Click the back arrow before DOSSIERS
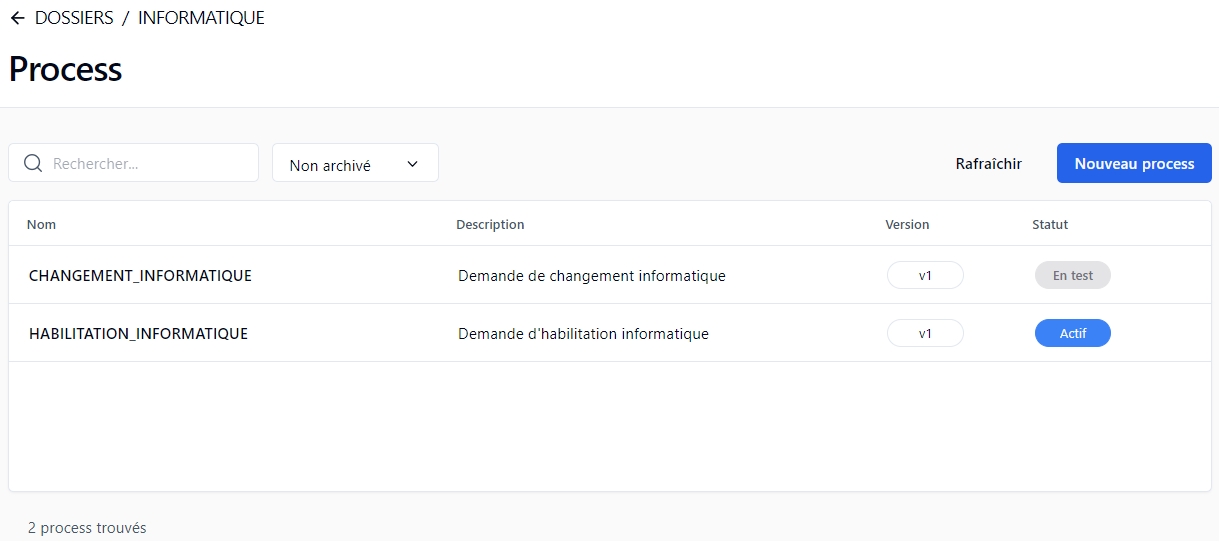This screenshot has width=1220, height=542. [x=17, y=18]
